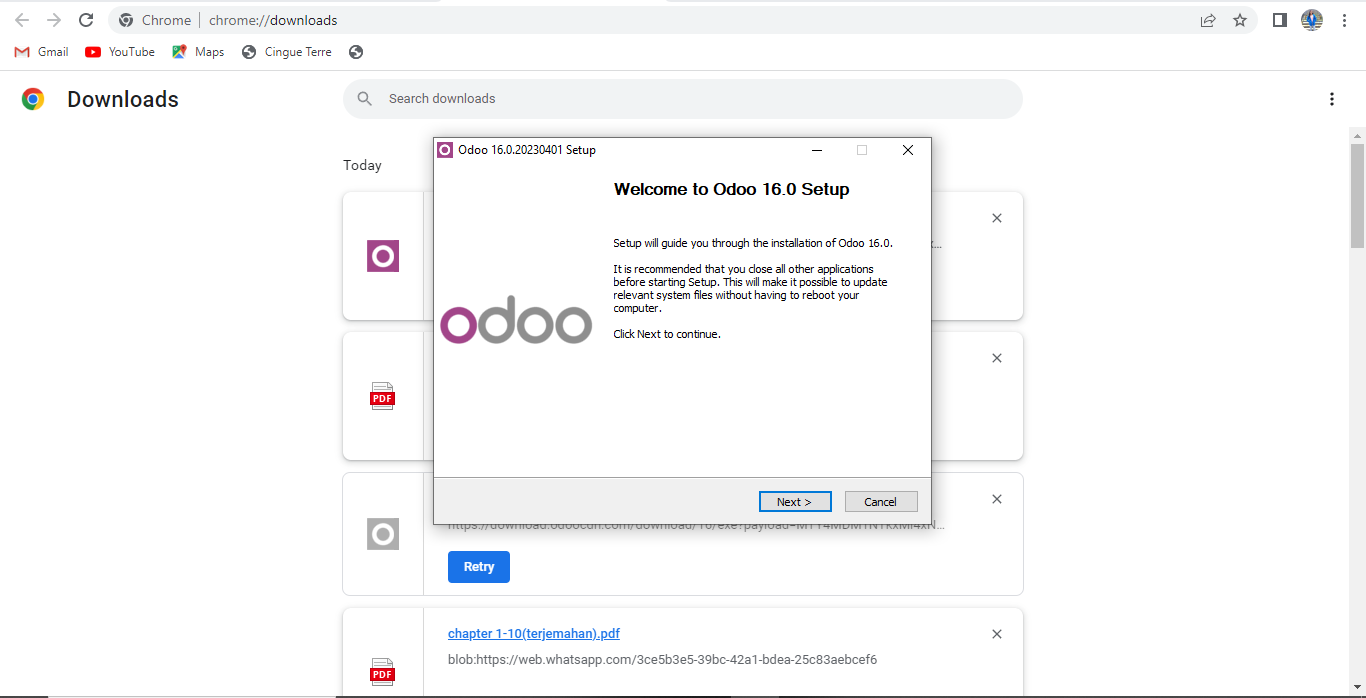Screen dimensions: 1366x698
Task: Remove the failed Odoo download entry
Action: tap(997, 499)
